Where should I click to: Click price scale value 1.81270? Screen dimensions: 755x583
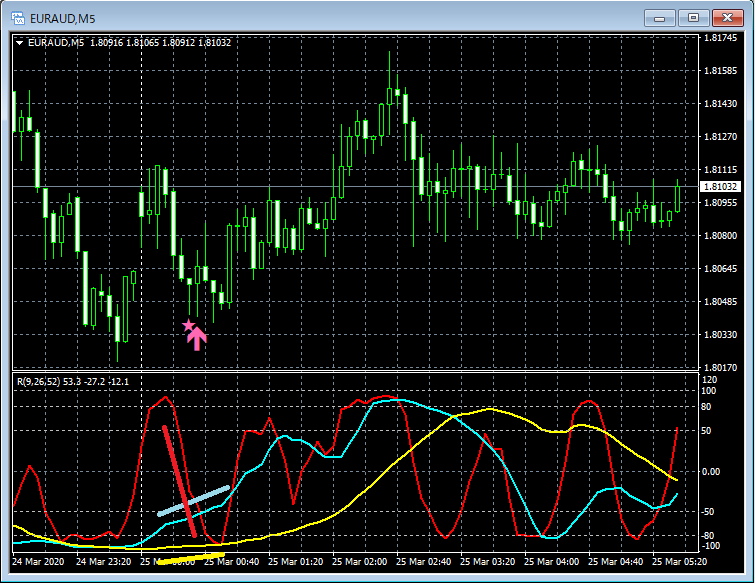720,137
